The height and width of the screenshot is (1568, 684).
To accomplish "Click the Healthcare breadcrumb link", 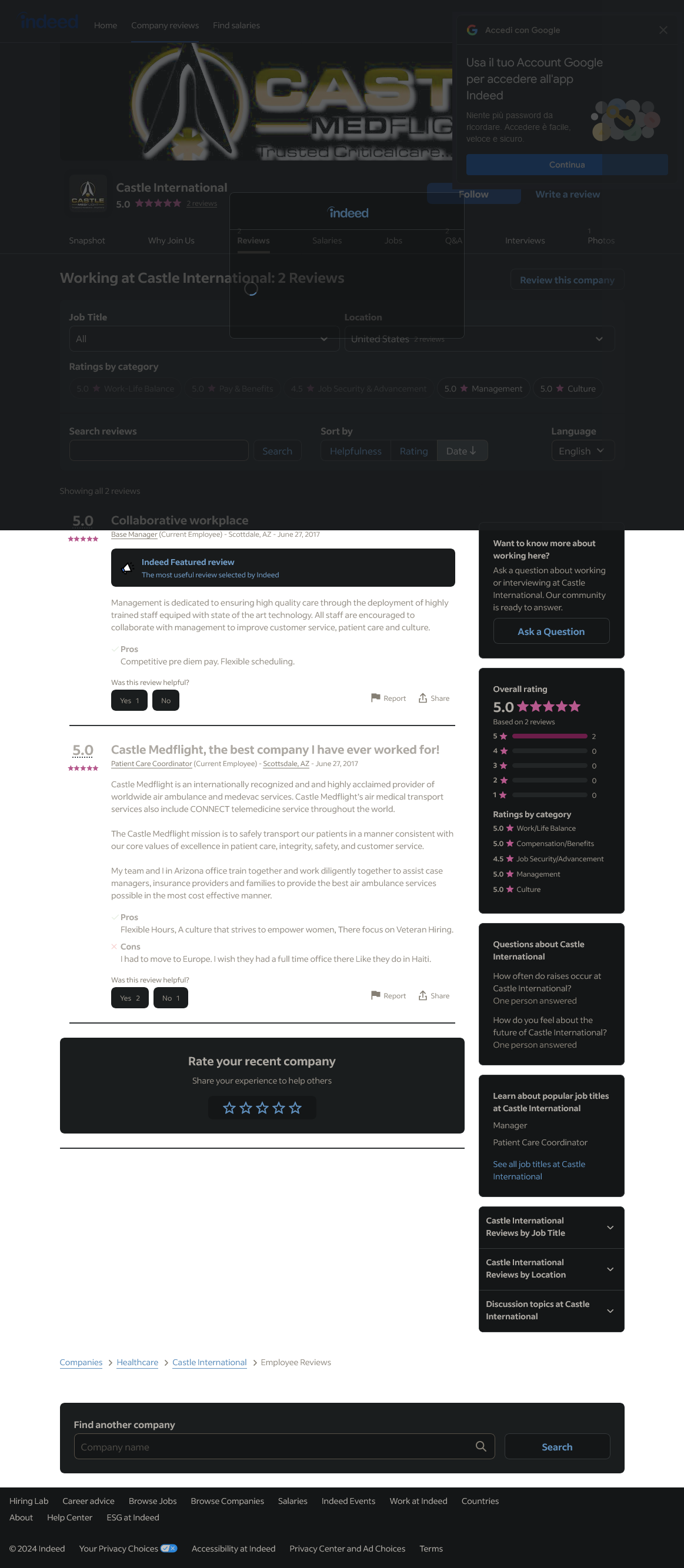I will [138, 1362].
